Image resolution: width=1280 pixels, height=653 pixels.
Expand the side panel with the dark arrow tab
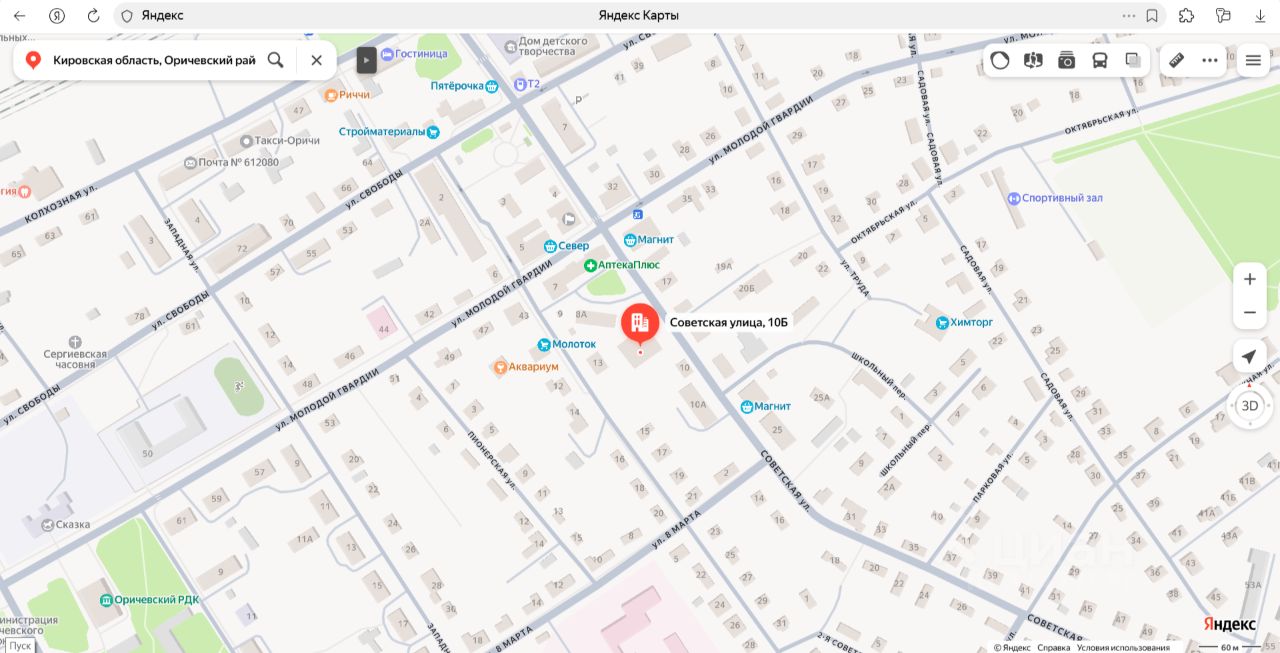click(x=366, y=60)
